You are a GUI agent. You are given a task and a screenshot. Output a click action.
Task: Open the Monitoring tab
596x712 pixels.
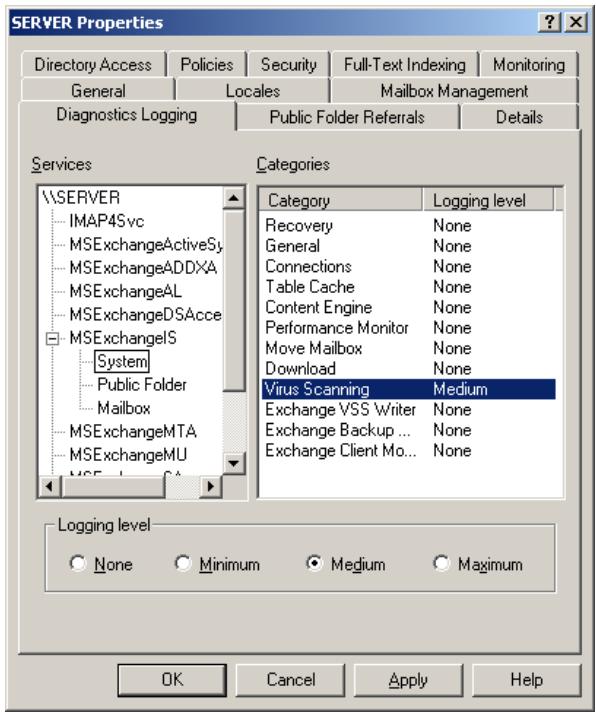pyautogui.click(x=529, y=64)
